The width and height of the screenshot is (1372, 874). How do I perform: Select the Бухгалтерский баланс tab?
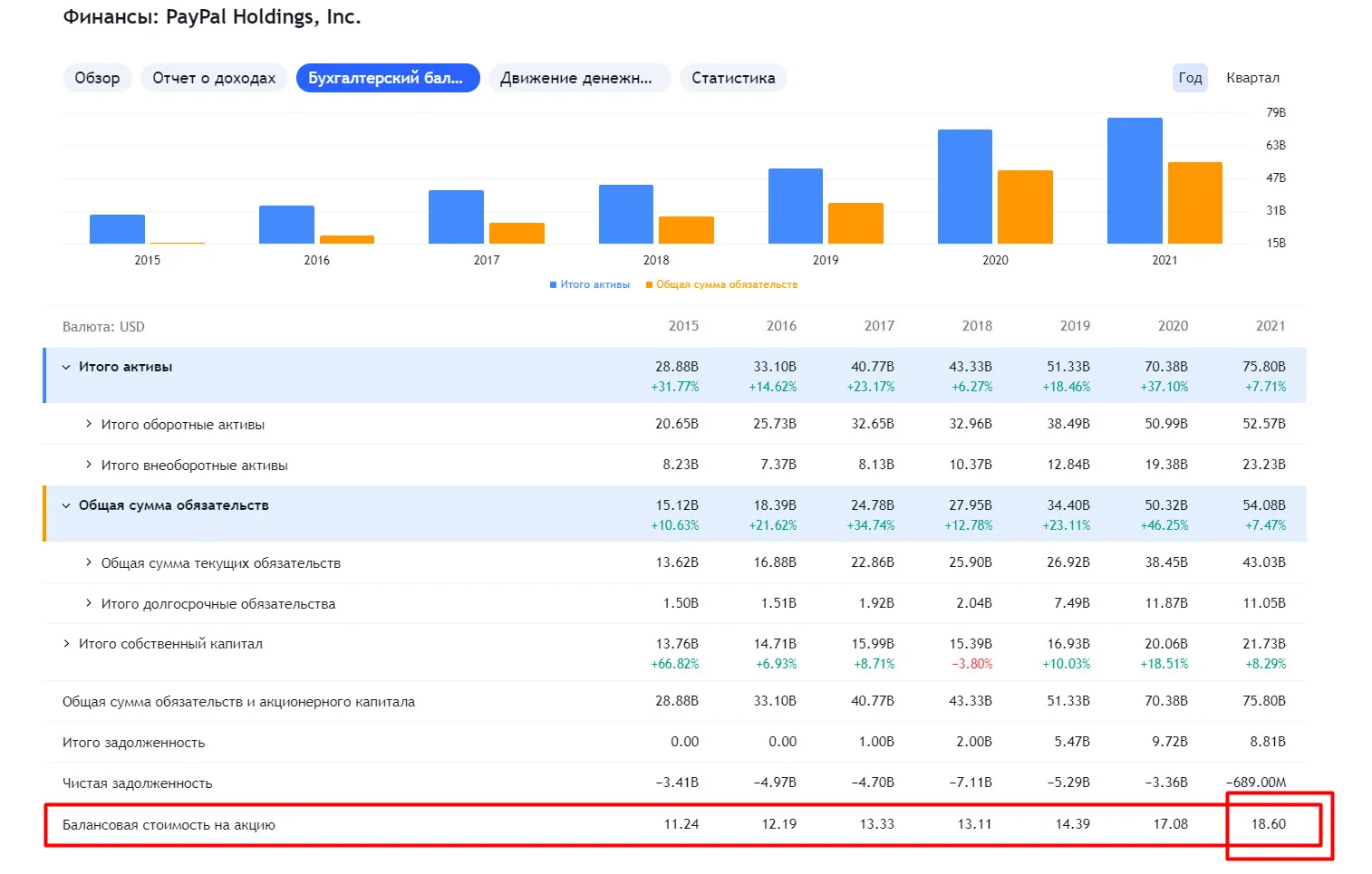388,78
